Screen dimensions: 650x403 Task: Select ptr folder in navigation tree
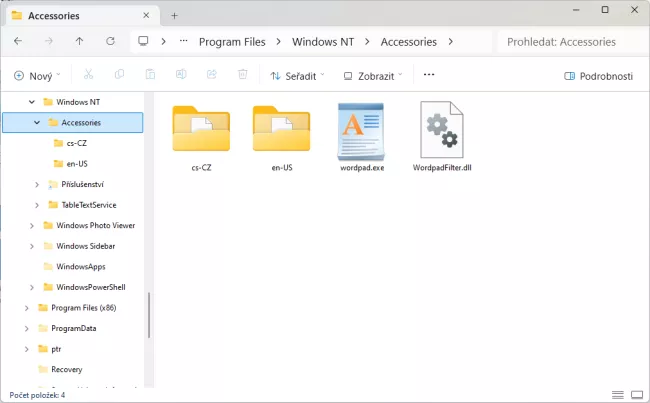pyautogui.click(x=56, y=349)
